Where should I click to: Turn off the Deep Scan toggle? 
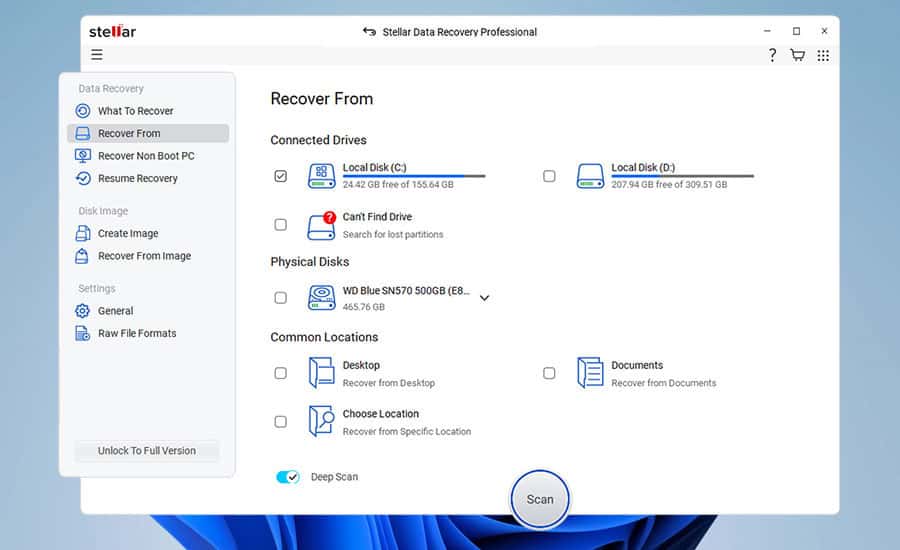(x=288, y=477)
